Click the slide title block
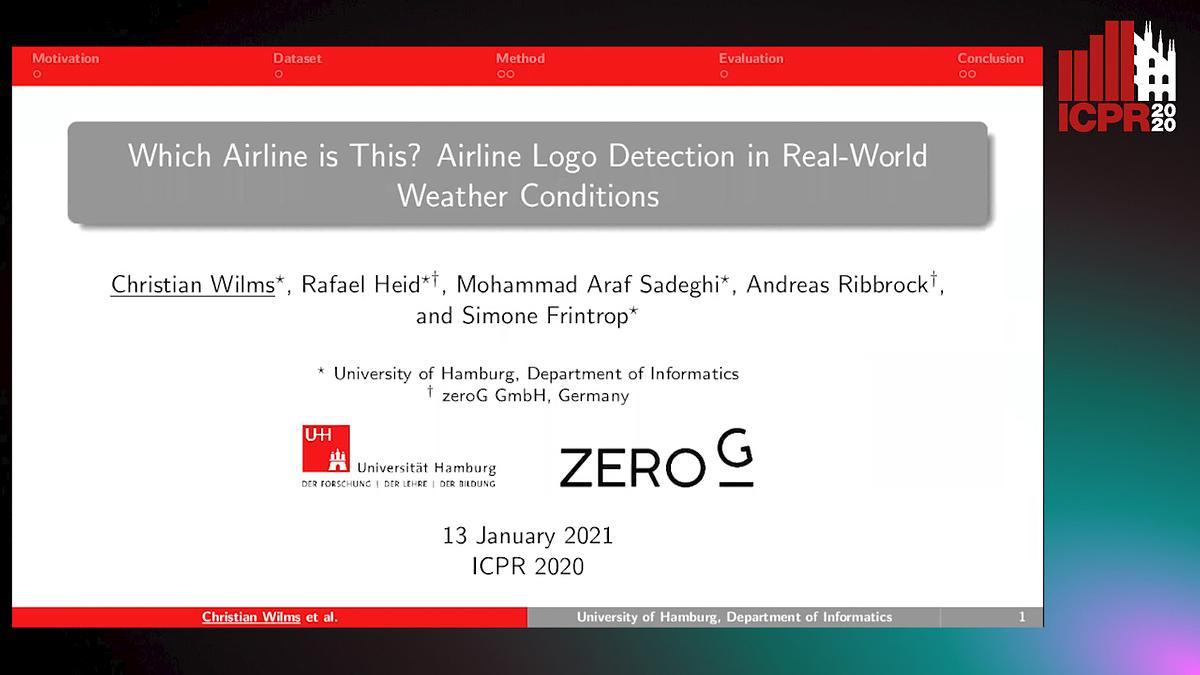Image resolution: width=1200 pixels, height=675 pixels. point(527,172)
